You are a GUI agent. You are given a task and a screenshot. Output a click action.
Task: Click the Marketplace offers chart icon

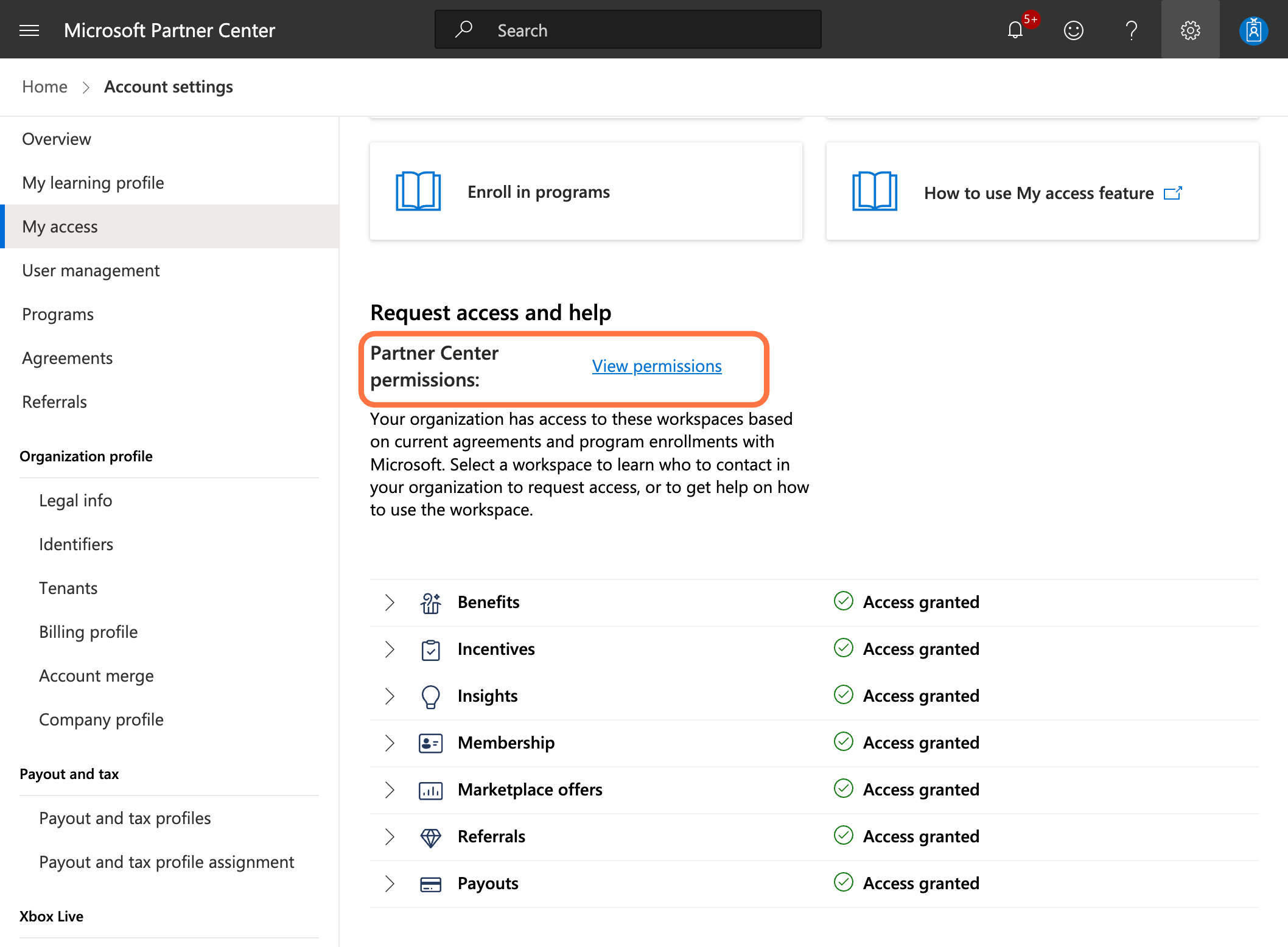(x=430, y=790)
